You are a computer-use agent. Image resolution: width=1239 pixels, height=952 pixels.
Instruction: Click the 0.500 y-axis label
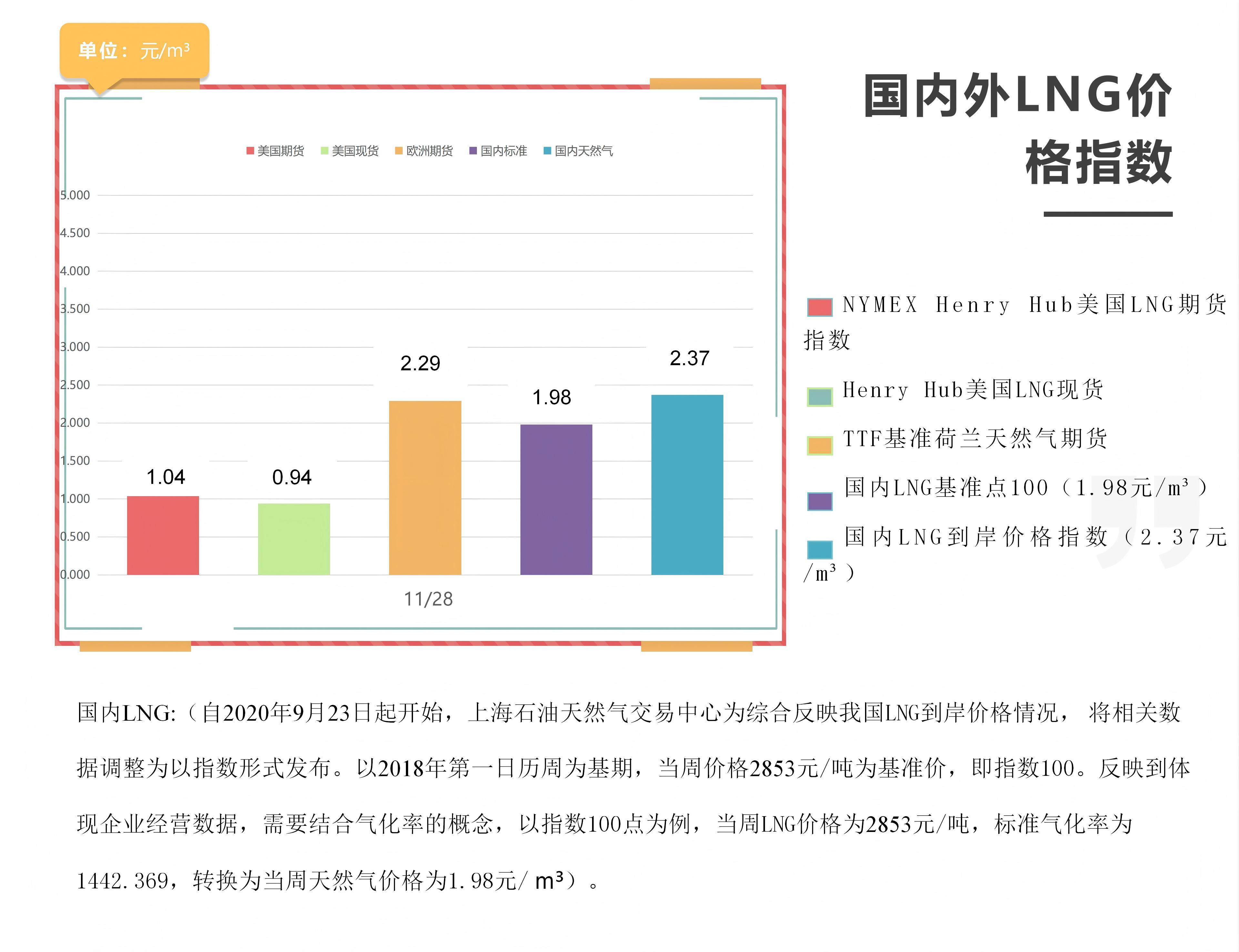(75, 536)
